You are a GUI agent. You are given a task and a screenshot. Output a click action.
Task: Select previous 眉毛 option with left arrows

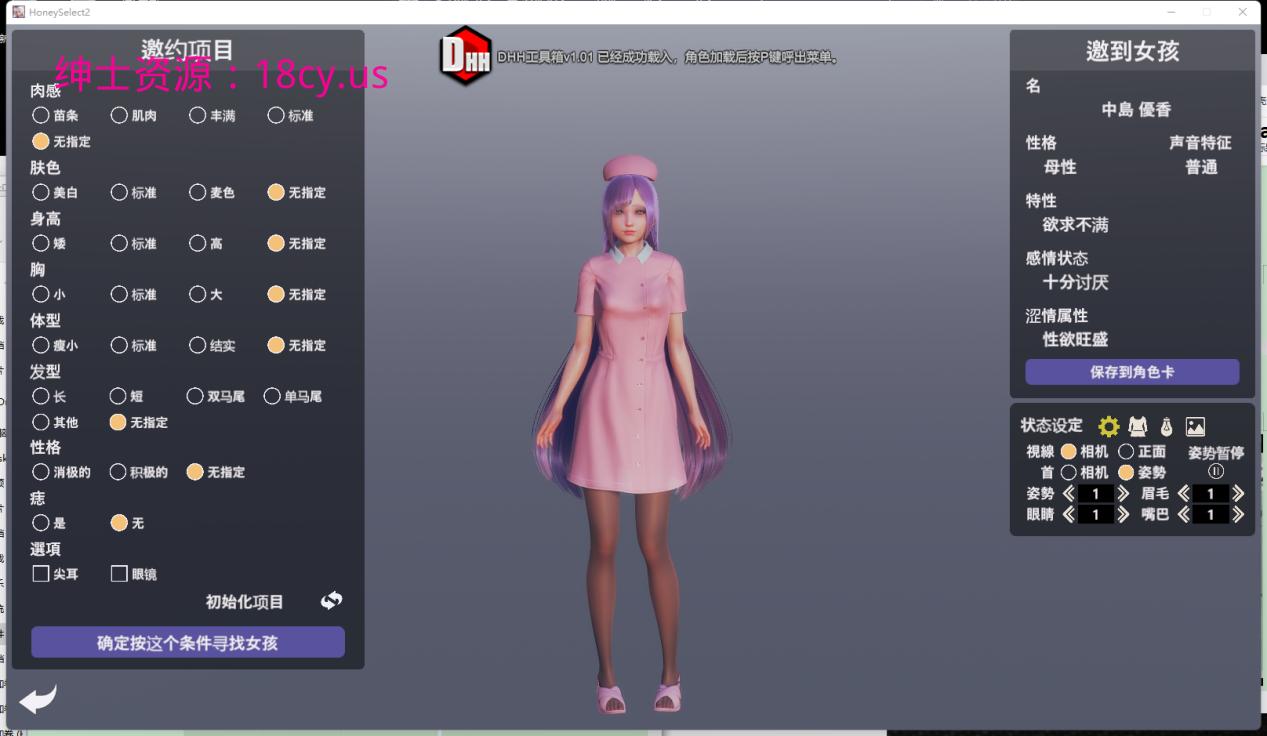click(x=1184, y=494)
